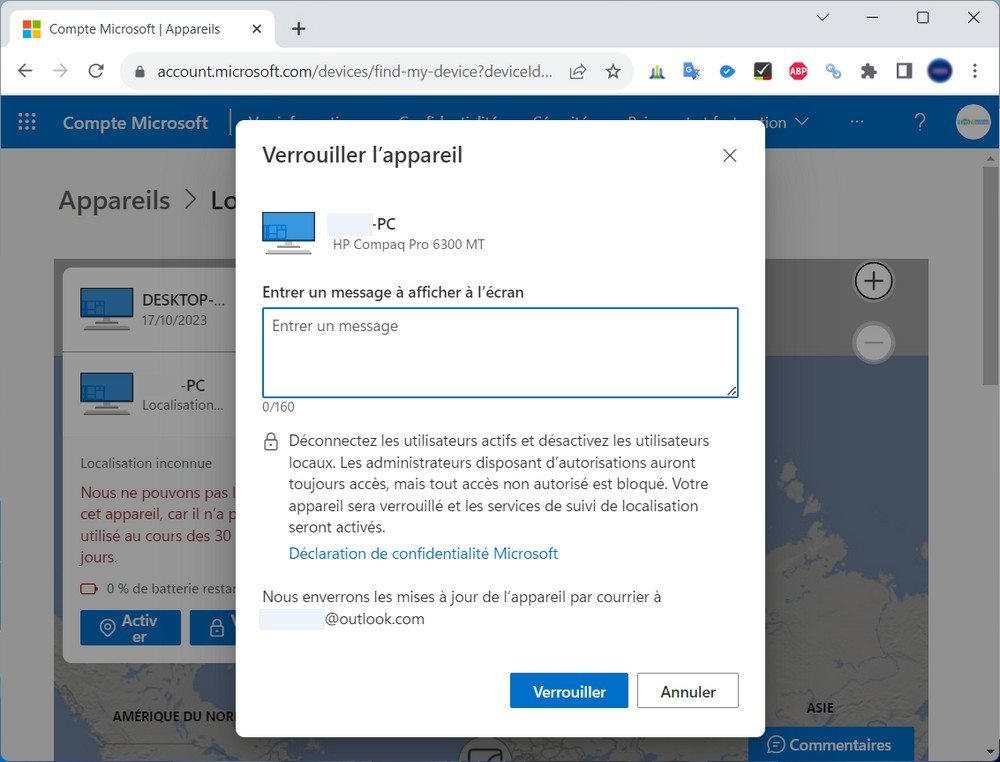Open the Chrome three-dot menu
This screenshot has width=1000, height=762.
[974, 71]
